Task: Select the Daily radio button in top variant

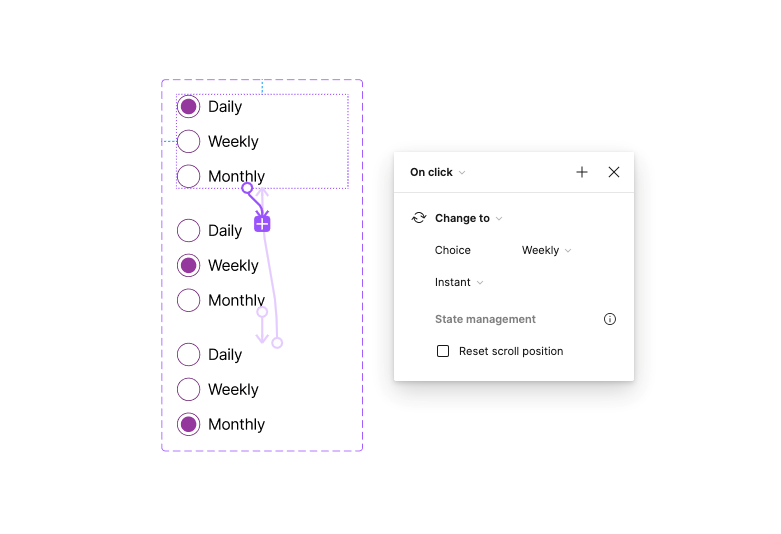Action: click(189, 107)
